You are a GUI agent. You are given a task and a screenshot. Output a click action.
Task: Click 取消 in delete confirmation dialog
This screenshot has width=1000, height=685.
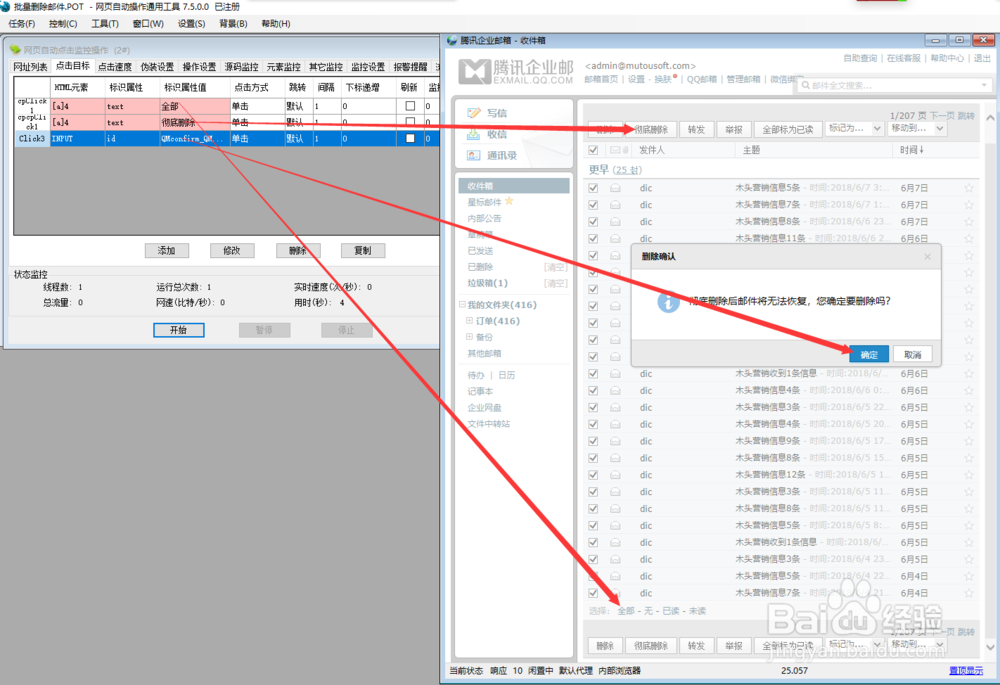(913, 355)
